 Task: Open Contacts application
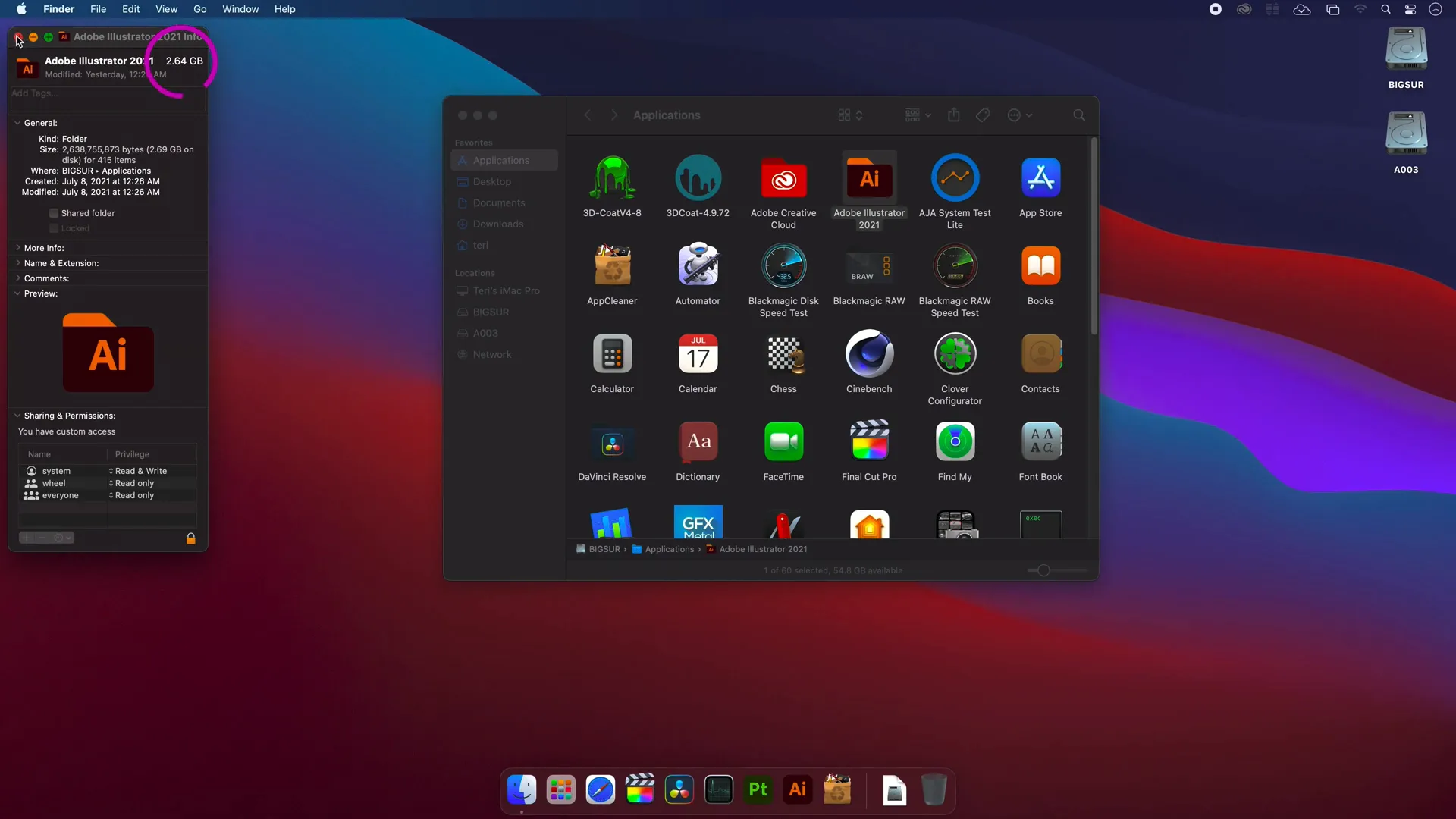(x=1040, y=353)
